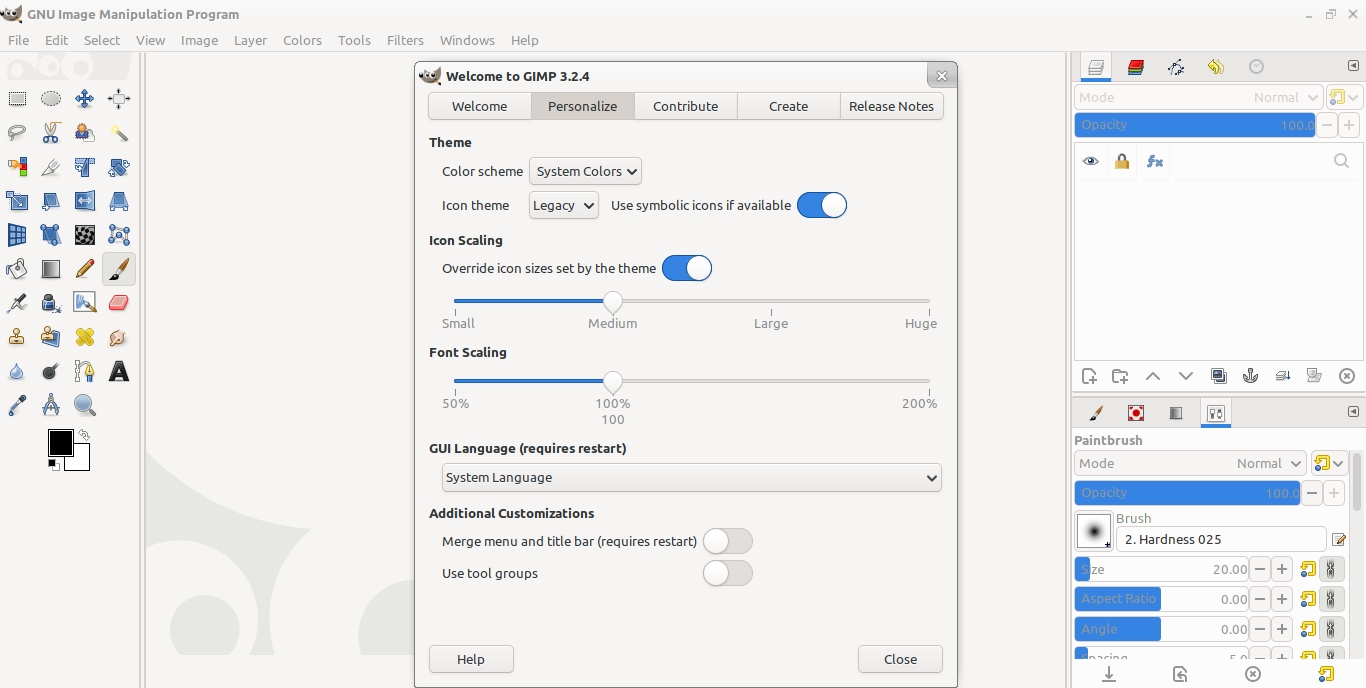Click the Icon Scaling slider handle
This screenshot has width=1366, height=688.
click(x=613, y=301)
